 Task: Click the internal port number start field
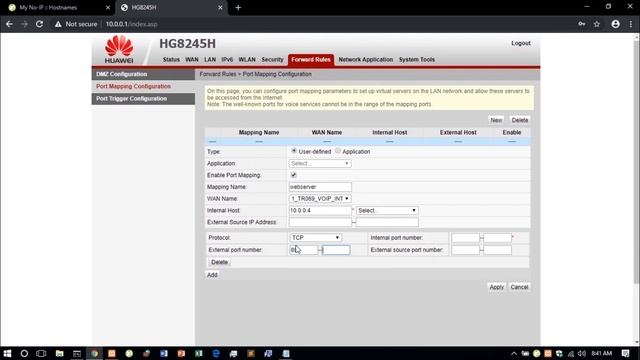[465, 238]
